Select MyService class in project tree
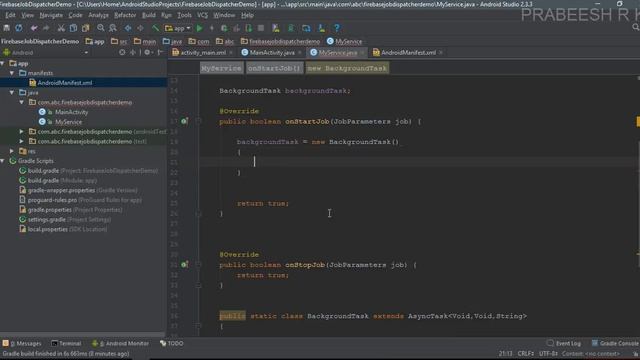 click(68, 122)
